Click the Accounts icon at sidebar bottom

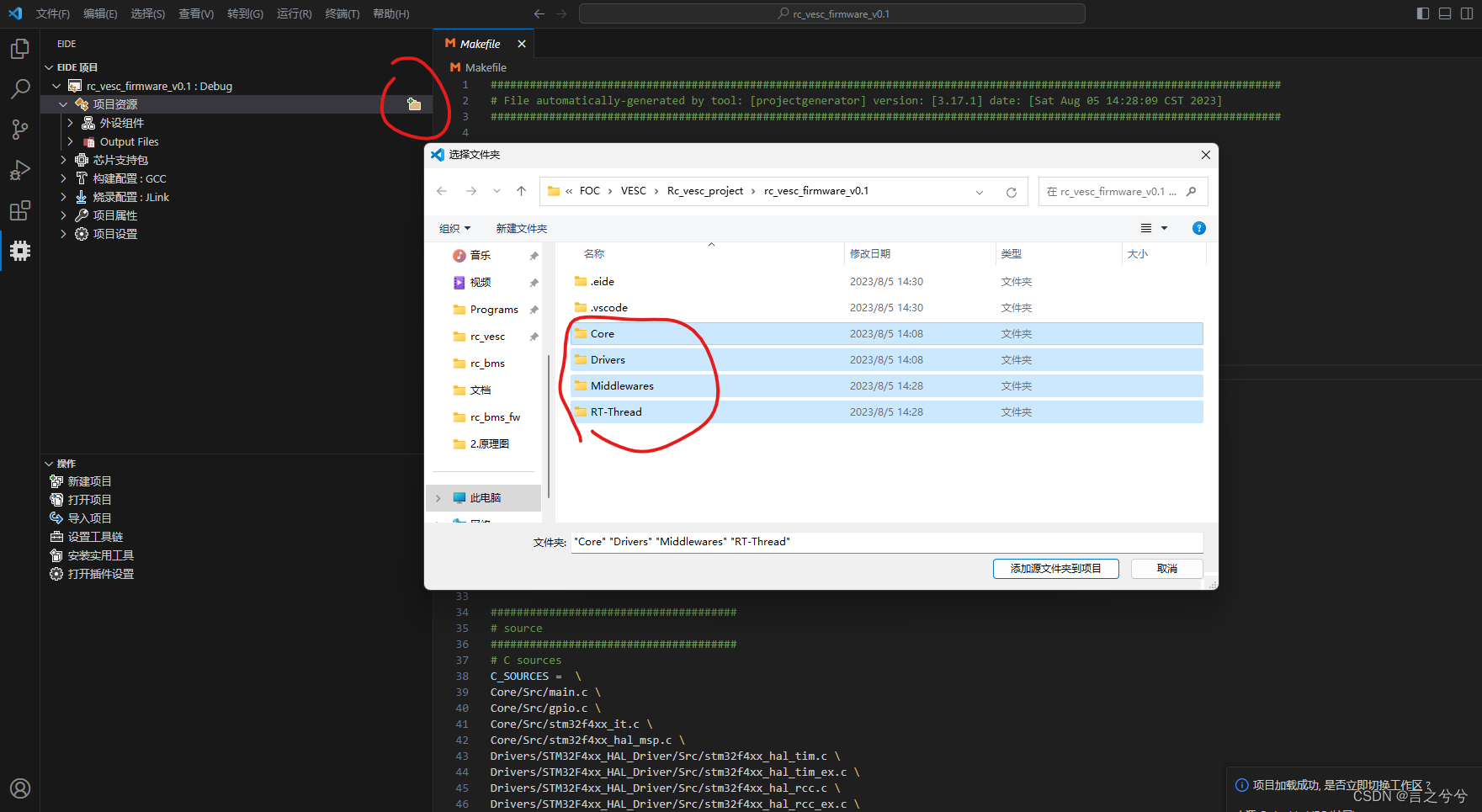coord(19,788)
